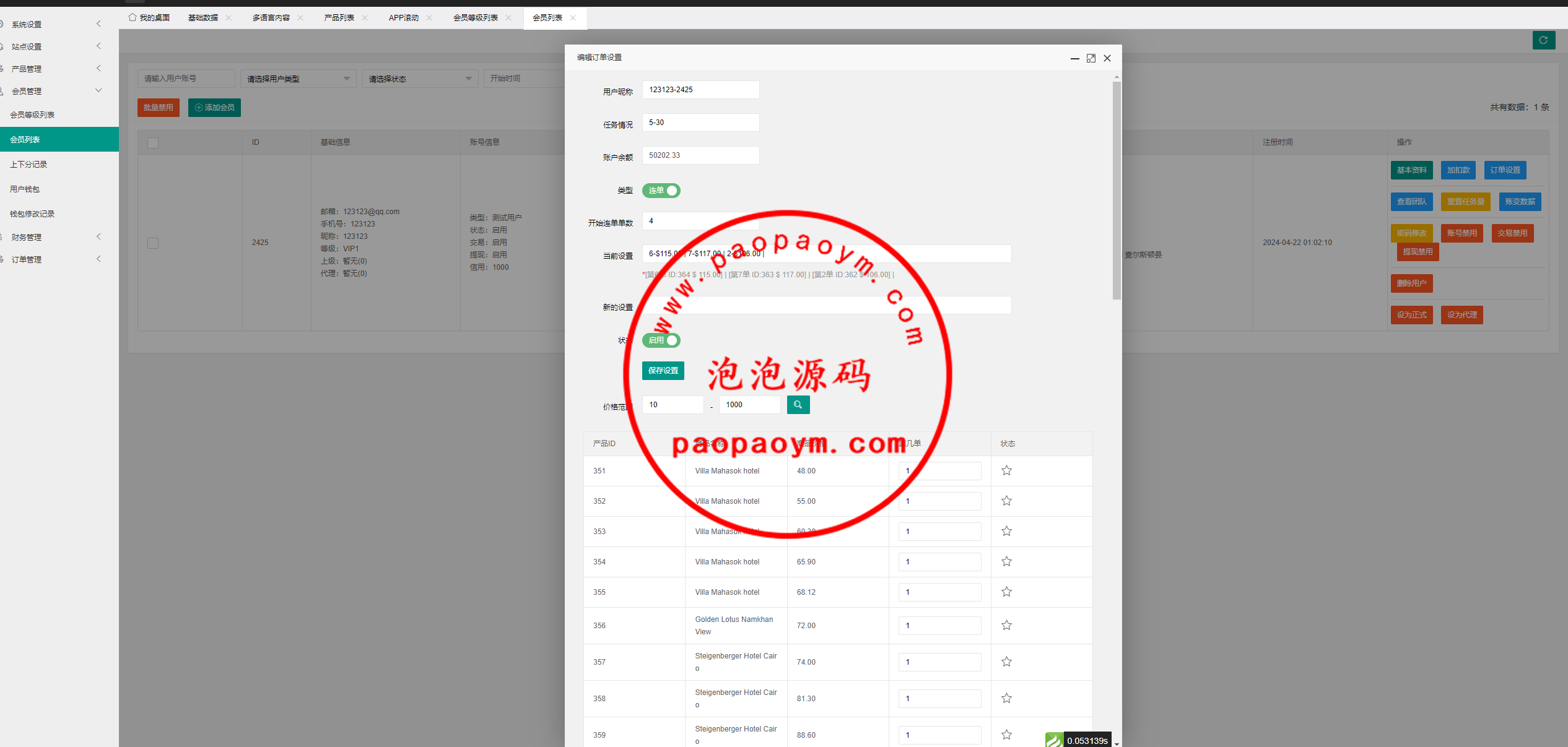Click the minimum price field showing 10
The height and width of the screenshot is (747, 1568).
[x=673, y=405]
